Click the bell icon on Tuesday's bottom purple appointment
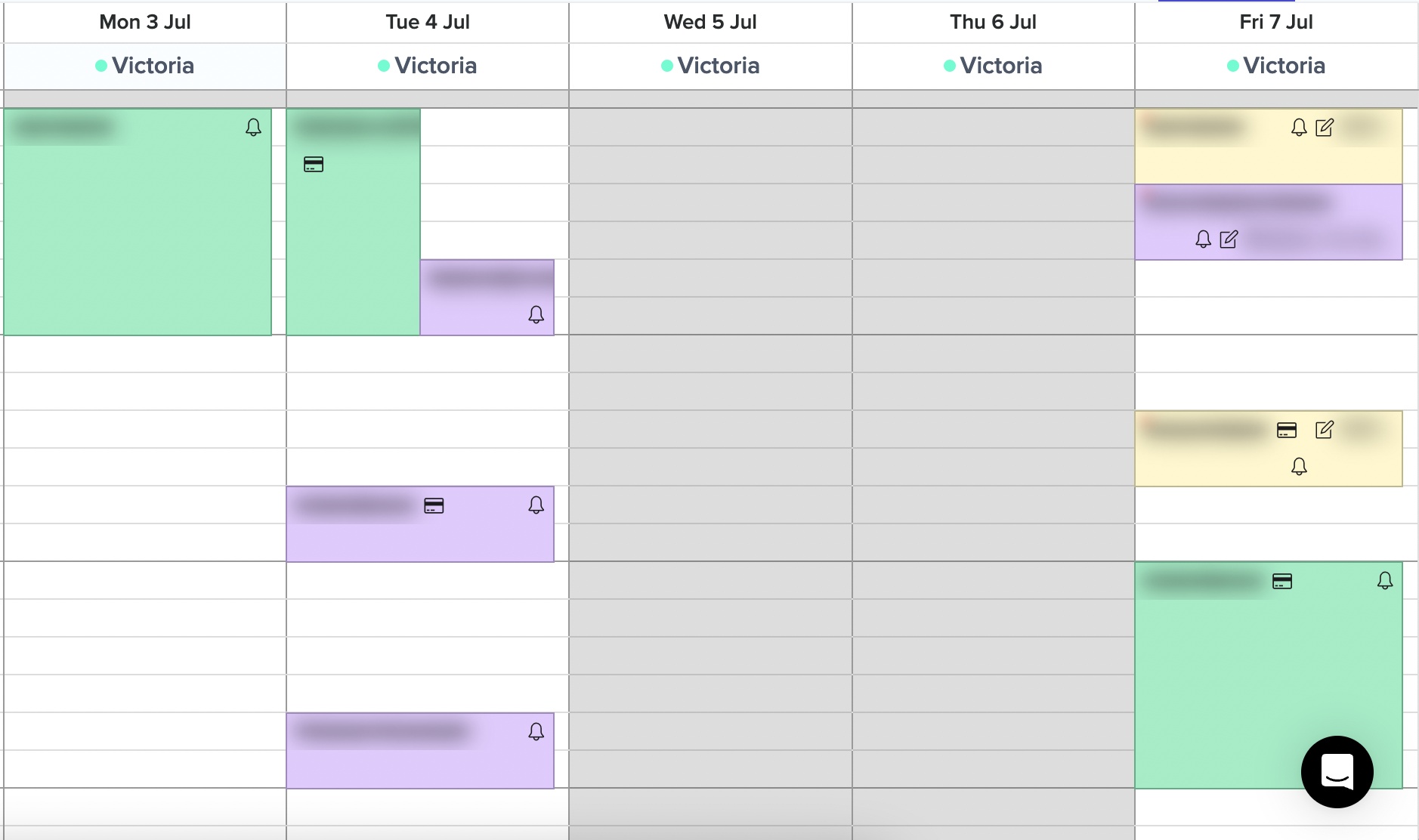The height and width of the screenshot is (840, 1419). click(x=536, y=731)
